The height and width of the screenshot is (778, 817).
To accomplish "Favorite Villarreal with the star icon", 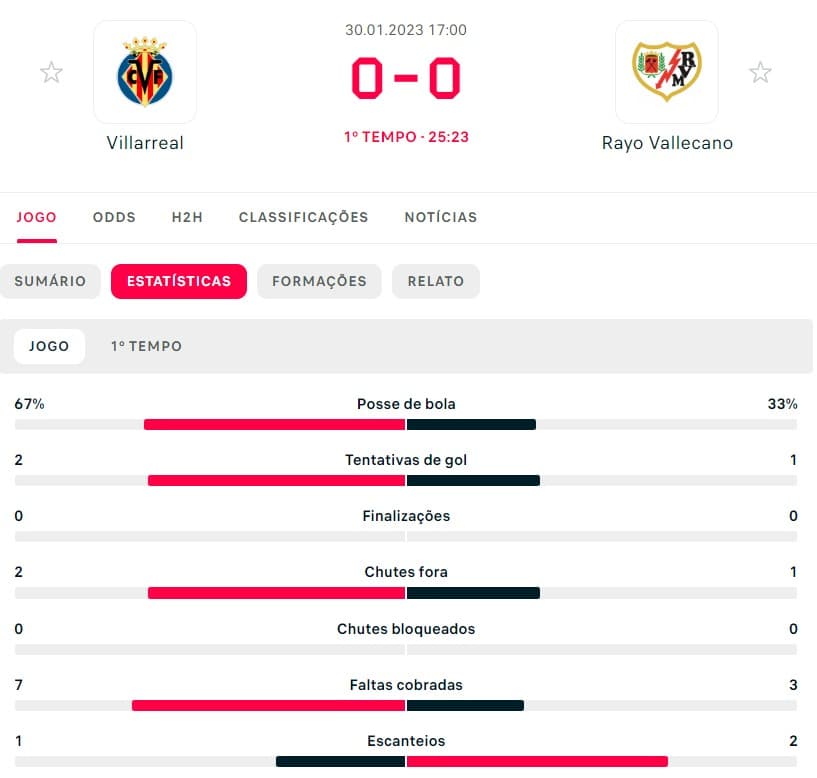I will [51, 72].
